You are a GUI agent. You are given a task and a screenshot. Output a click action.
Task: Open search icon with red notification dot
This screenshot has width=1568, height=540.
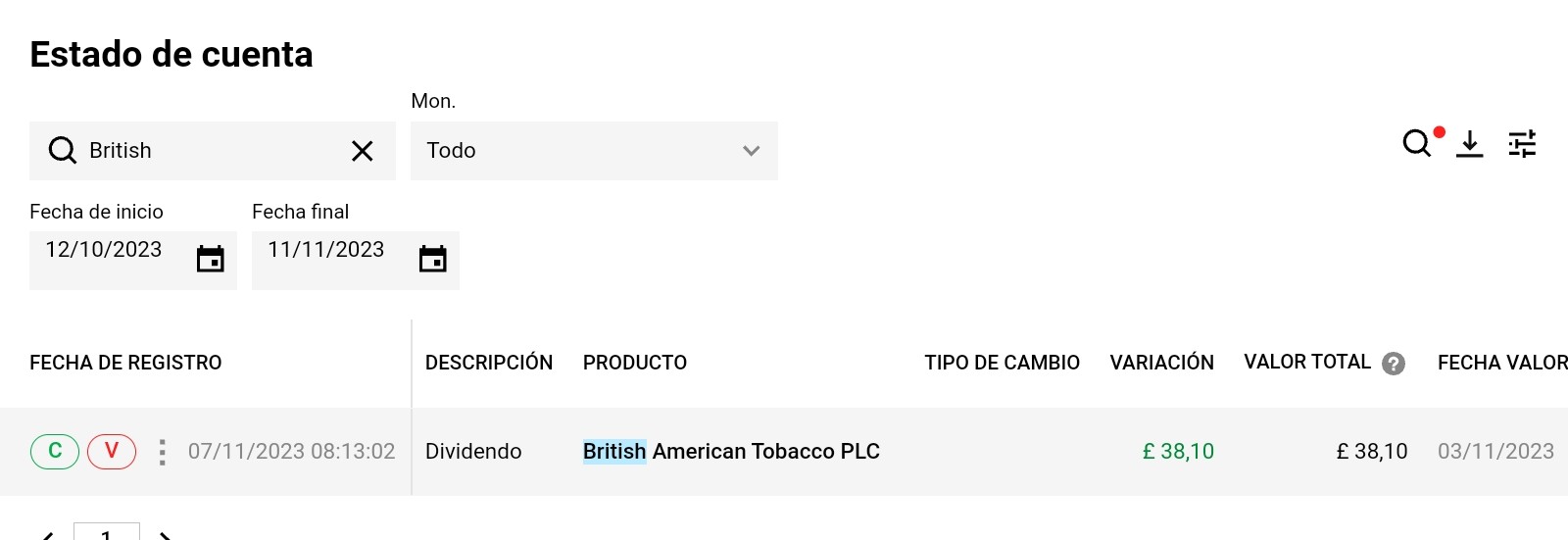click(x=1417, y=144)
